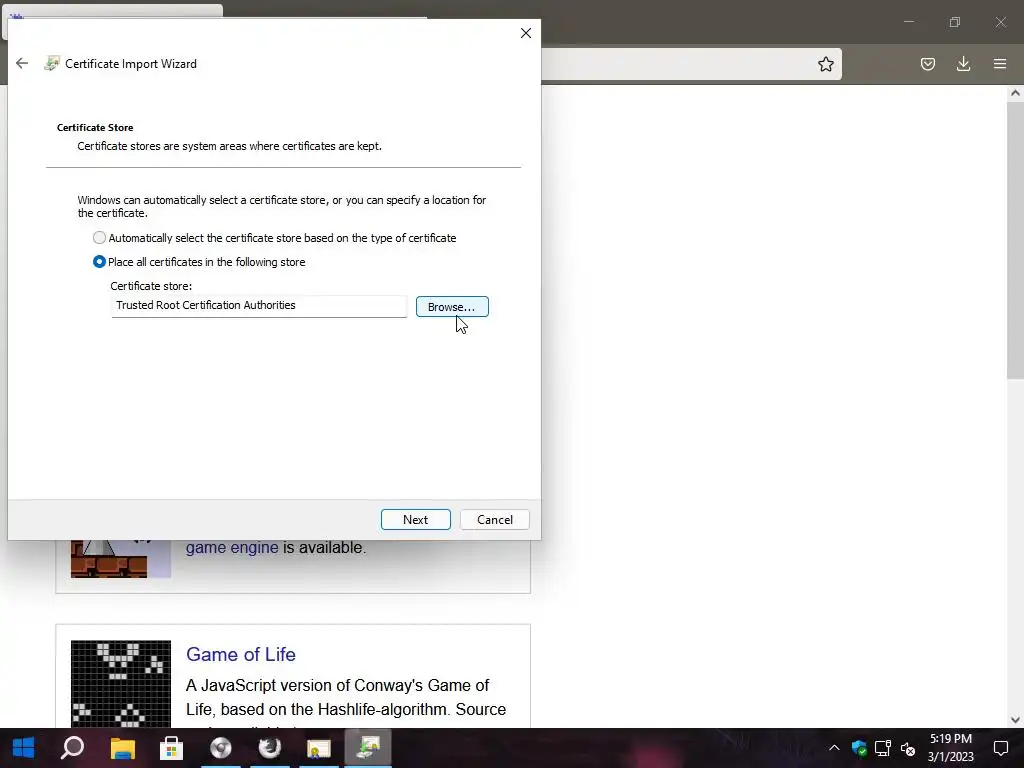The image size is (1024, 768).
Task: Open the Pocket save icon in Firefox
Action: pyautogui.click(x=927, y=64)
